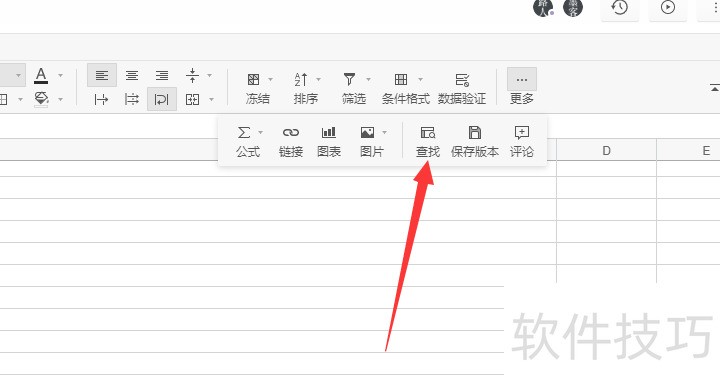The image size is (720, 390).
Task: Click the second collaborator avatar
Action: pos(573,7)
